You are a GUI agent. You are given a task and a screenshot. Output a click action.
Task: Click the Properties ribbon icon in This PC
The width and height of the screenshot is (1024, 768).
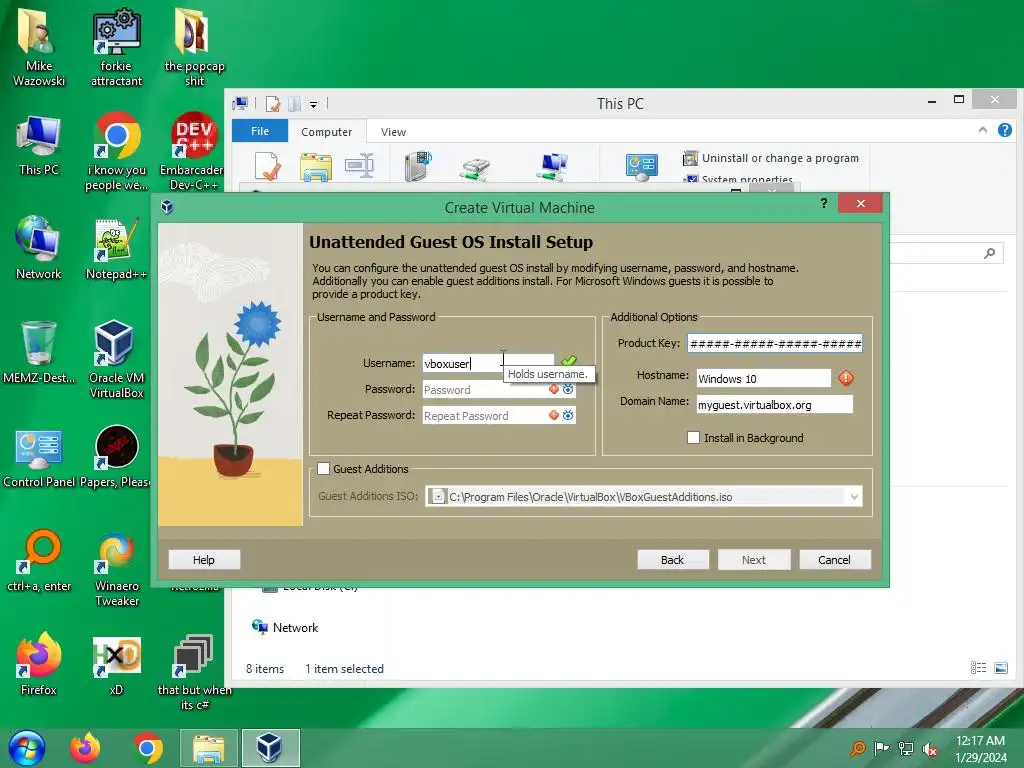pos(268,166)
